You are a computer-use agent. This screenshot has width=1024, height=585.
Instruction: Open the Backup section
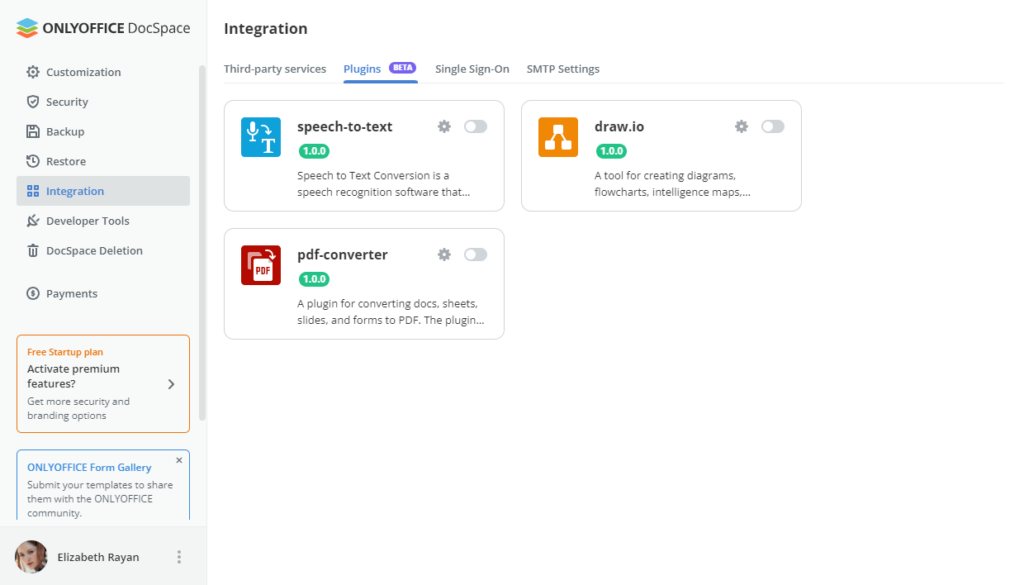(66, 131)
